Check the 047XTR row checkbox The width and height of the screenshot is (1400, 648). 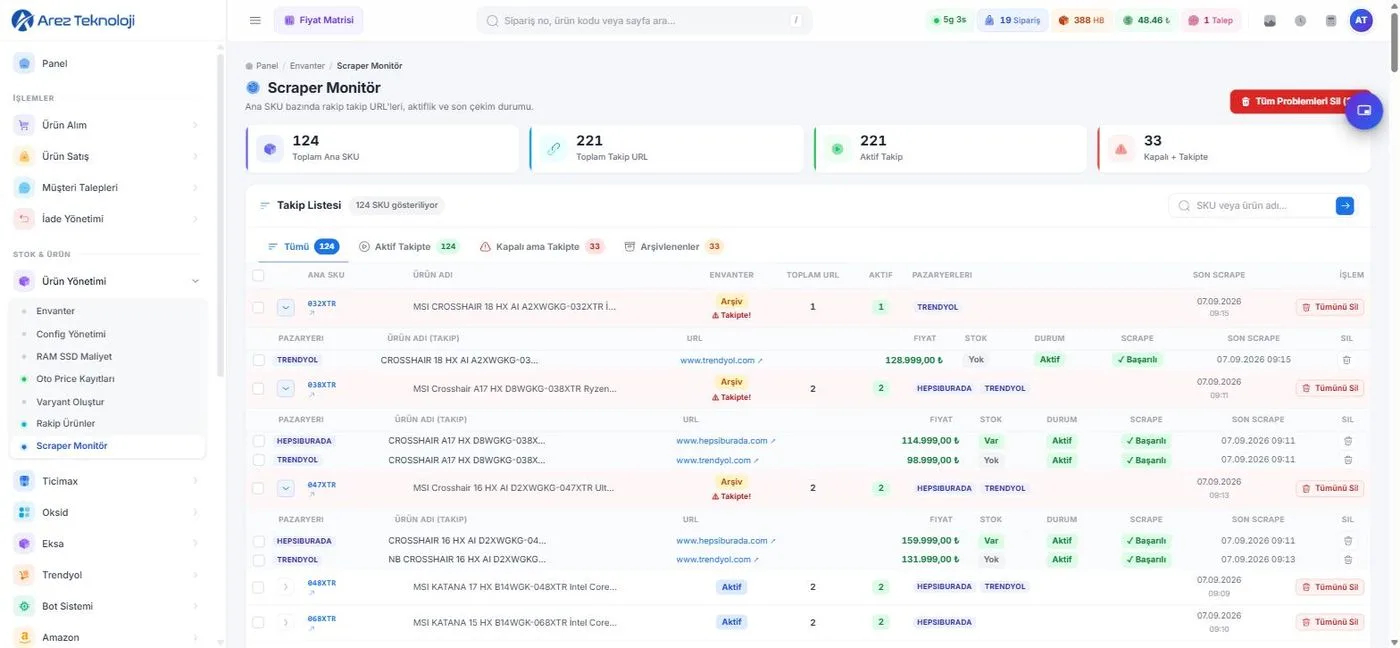click(258, 488)
